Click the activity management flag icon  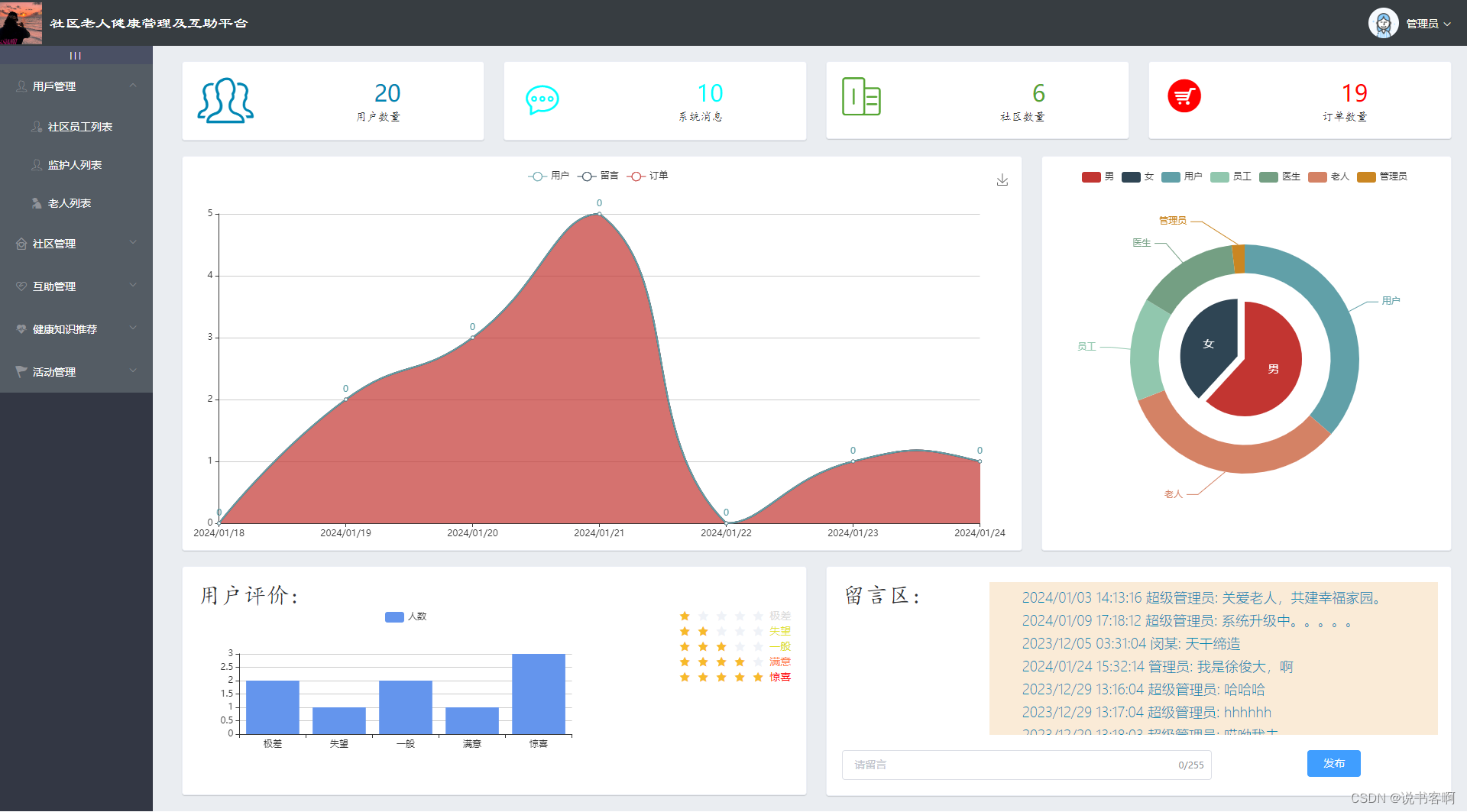[x=21, y=372]
